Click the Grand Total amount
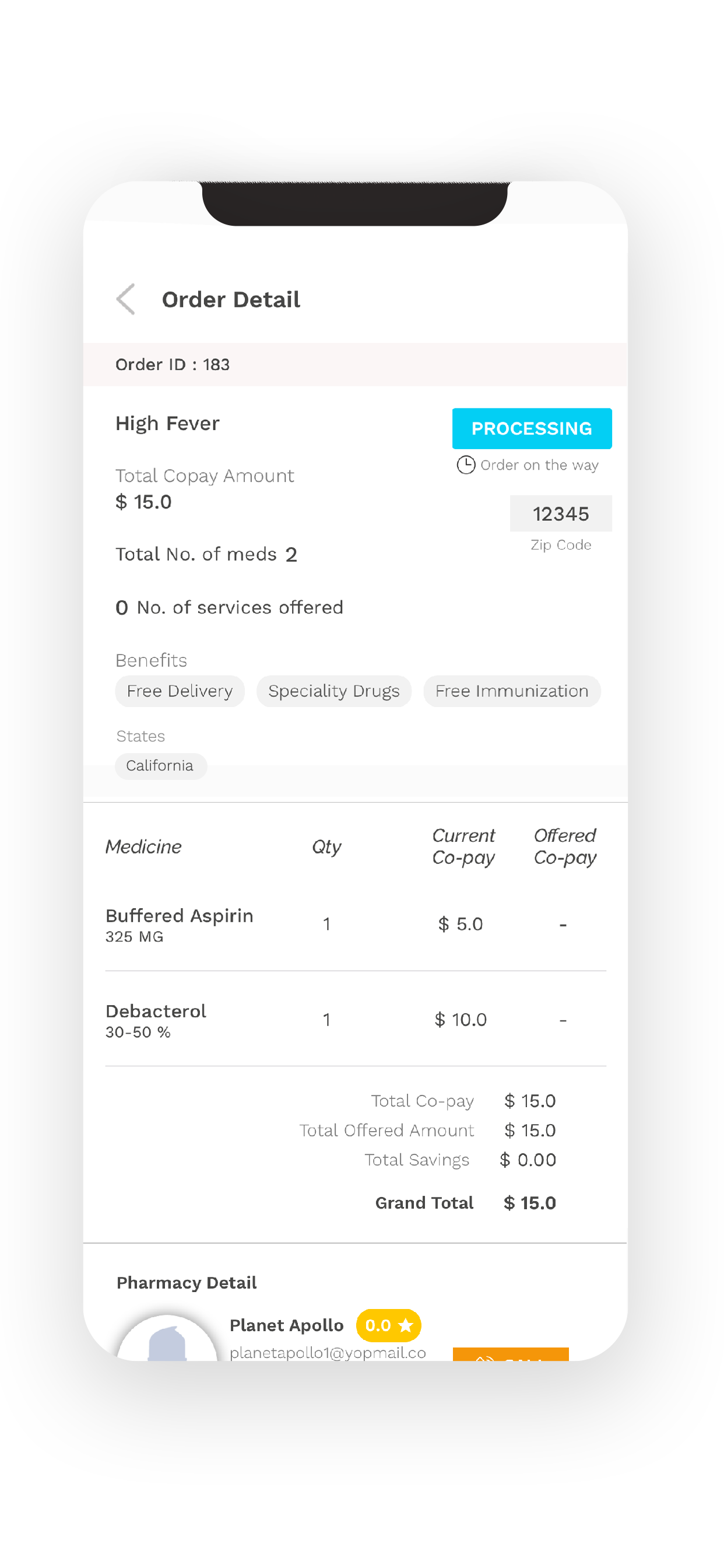 tap(529, 1203)
